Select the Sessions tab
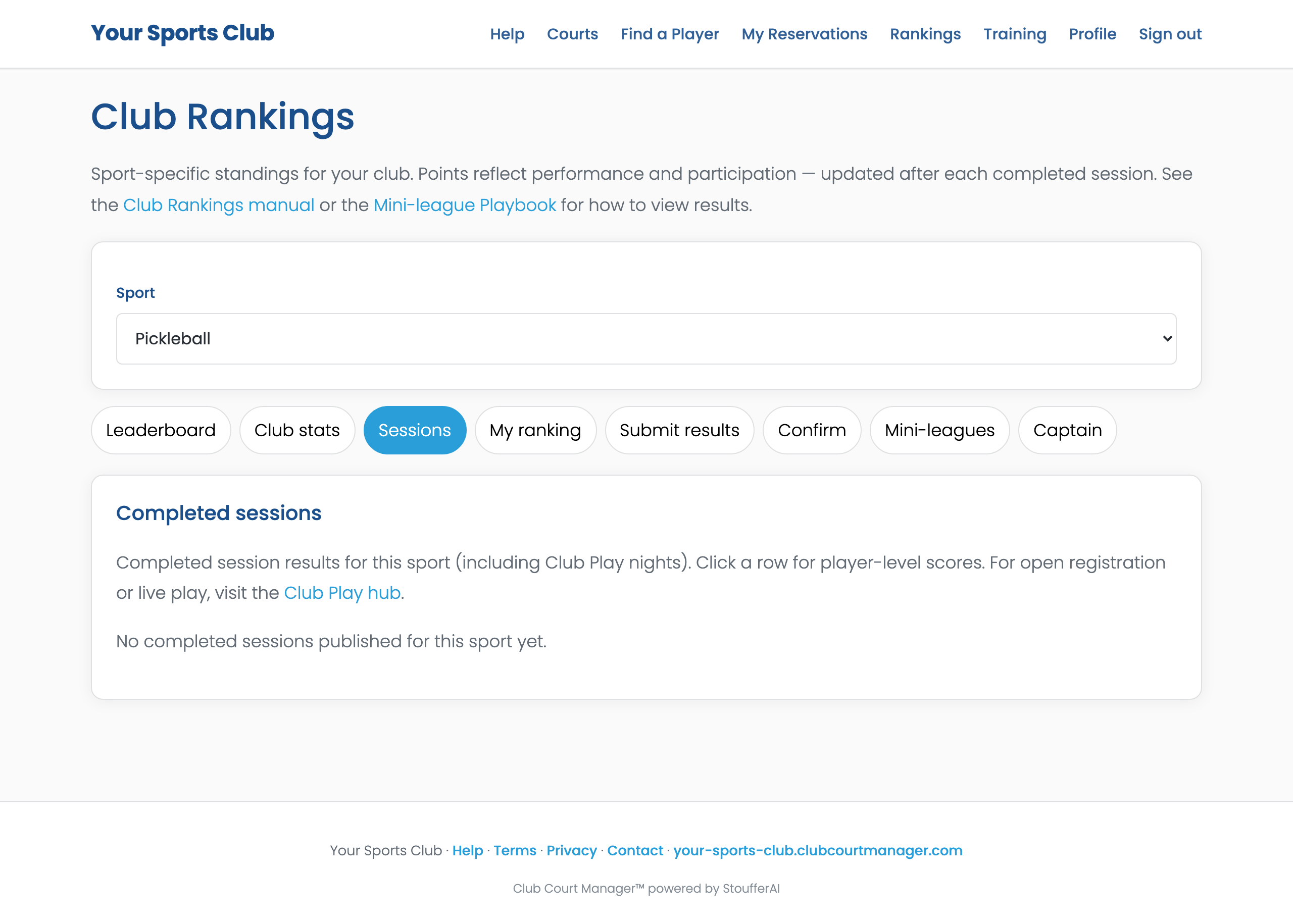Viewport: 1293px width, 924px height. point(415,430)
